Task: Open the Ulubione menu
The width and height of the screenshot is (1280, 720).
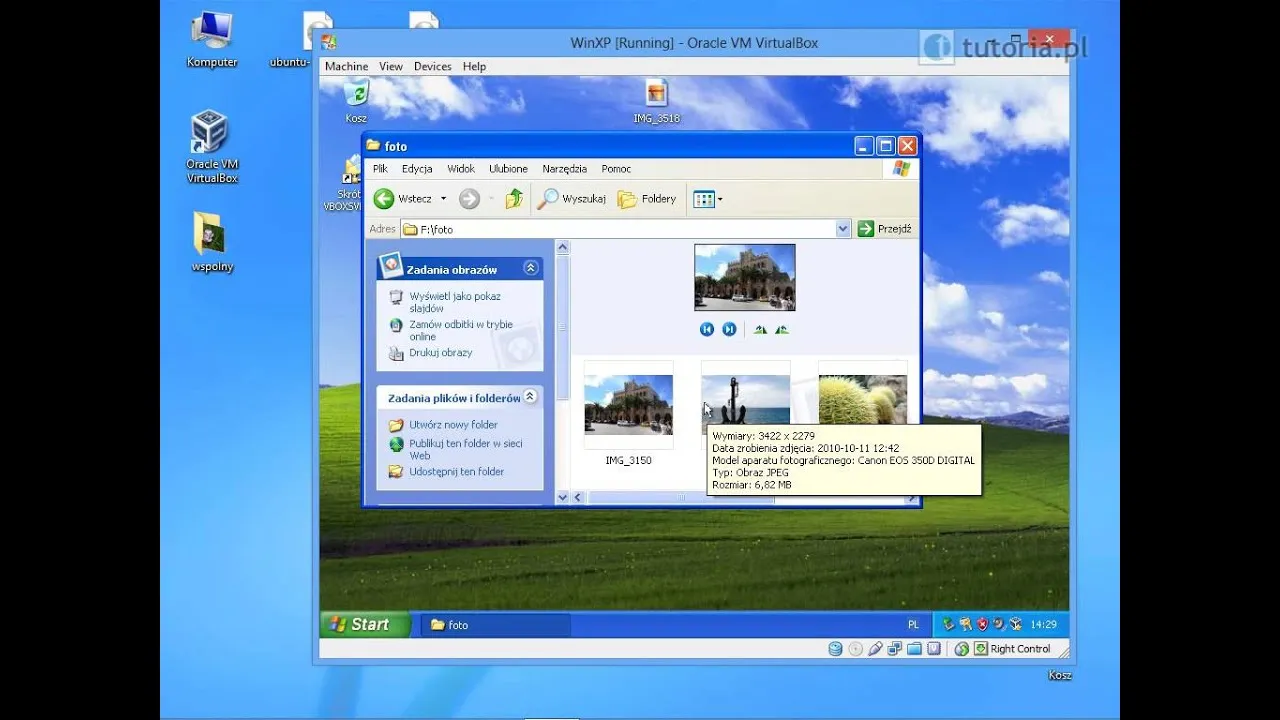Action: click(x=508, y=169)
